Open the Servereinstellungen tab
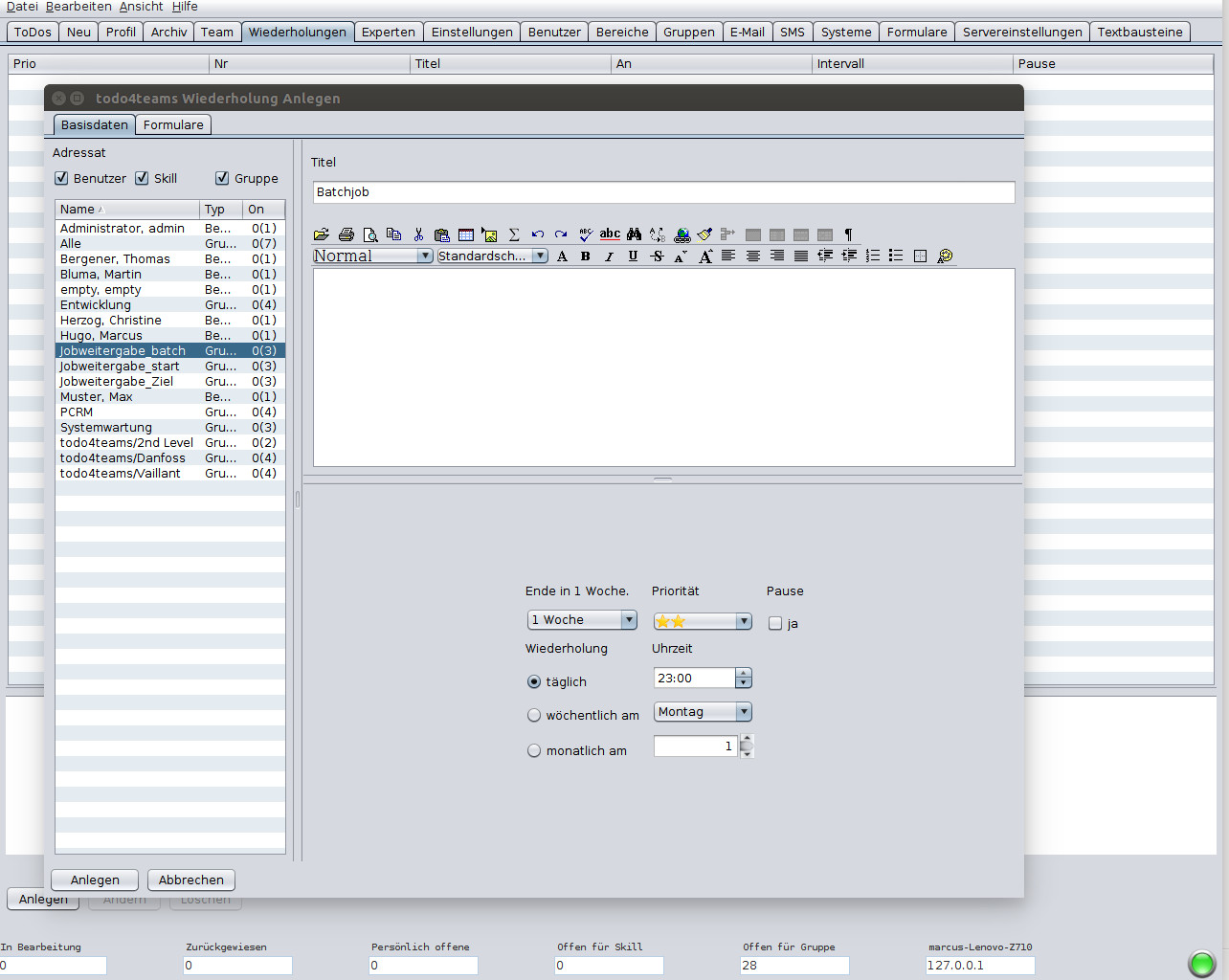Screen dimensions: 1229x980 click(x=1022, y=32)
